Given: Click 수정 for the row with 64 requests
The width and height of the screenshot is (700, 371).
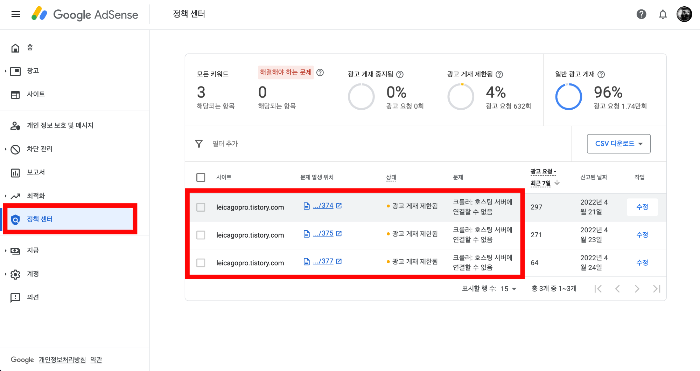Looking at the screenshot, I should pyautogui.click(x=642, y=263).
